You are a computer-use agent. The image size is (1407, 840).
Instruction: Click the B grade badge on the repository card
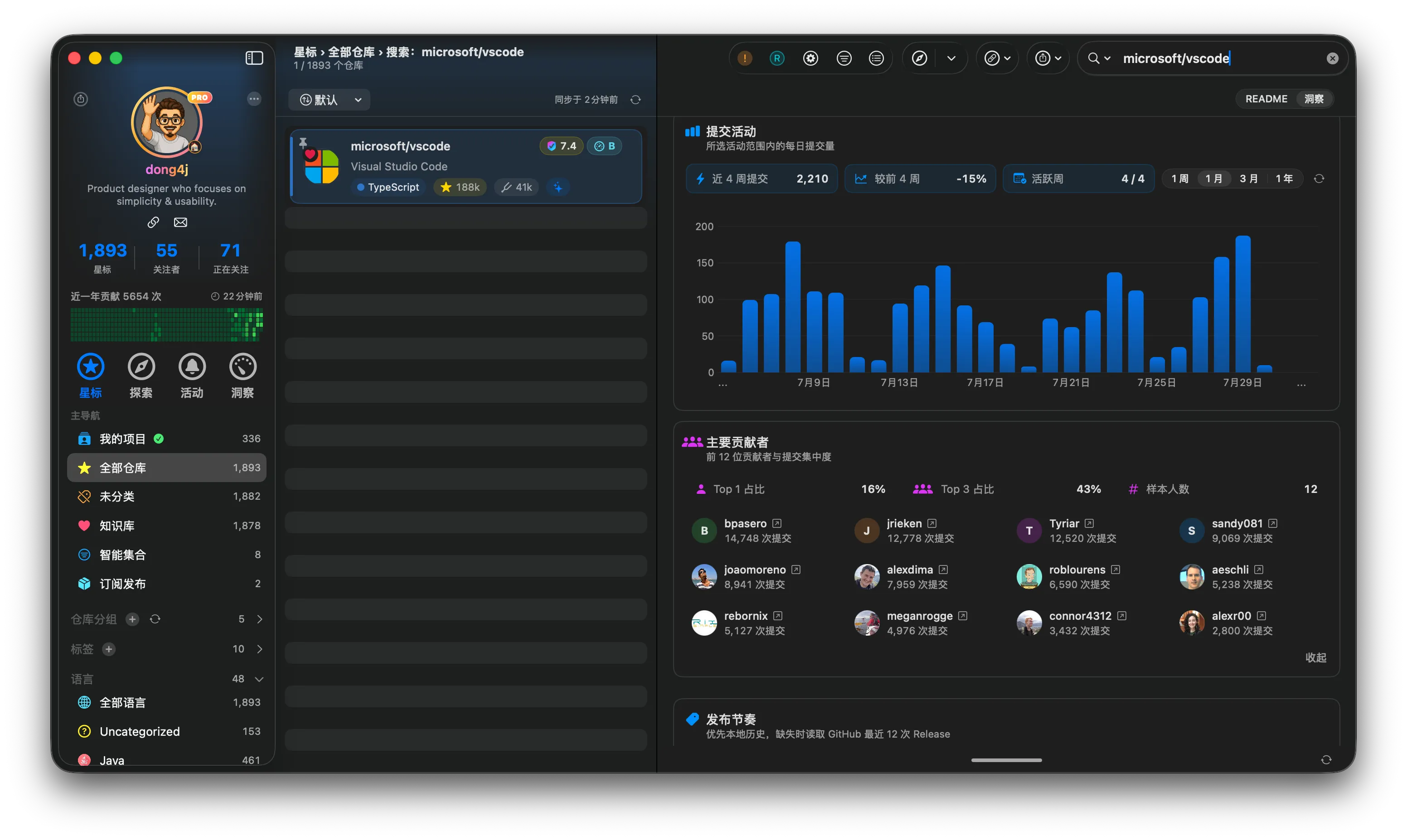pyautogui.click(x=605, y=146)
